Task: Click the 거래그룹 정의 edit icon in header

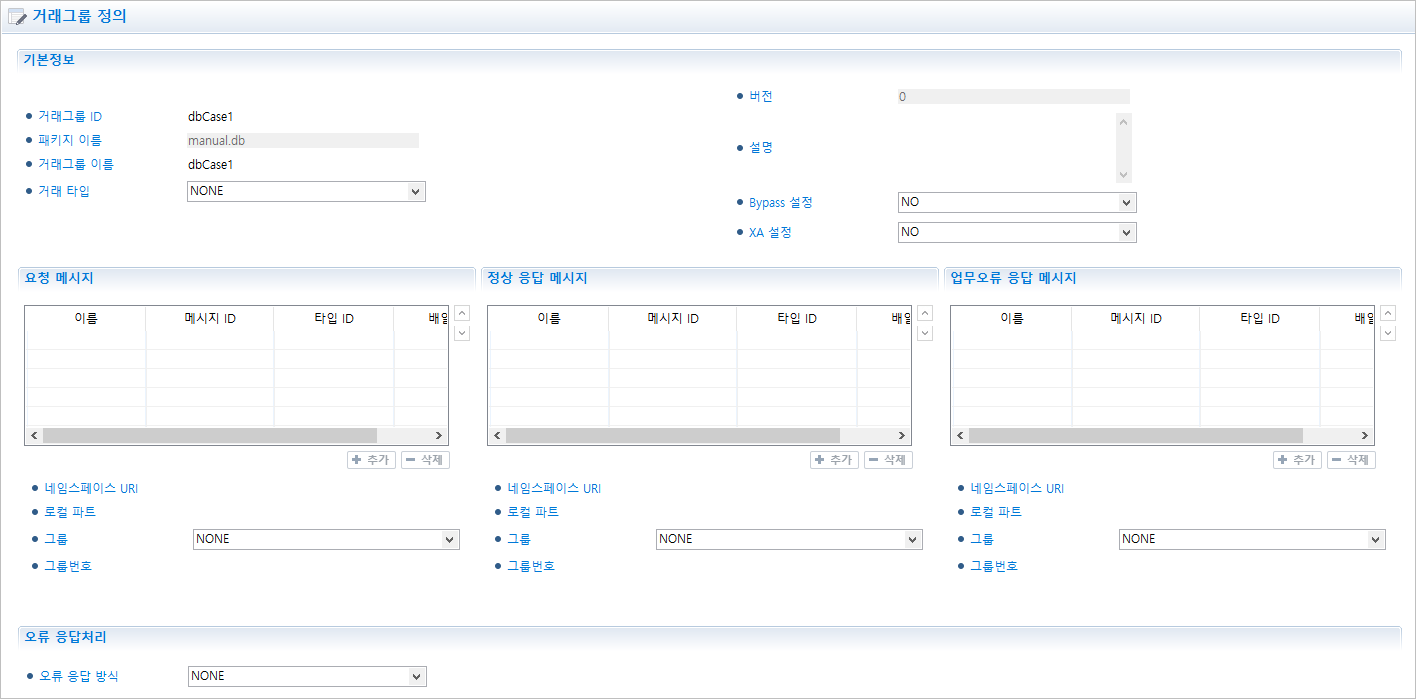Action: tap(17, 17)
